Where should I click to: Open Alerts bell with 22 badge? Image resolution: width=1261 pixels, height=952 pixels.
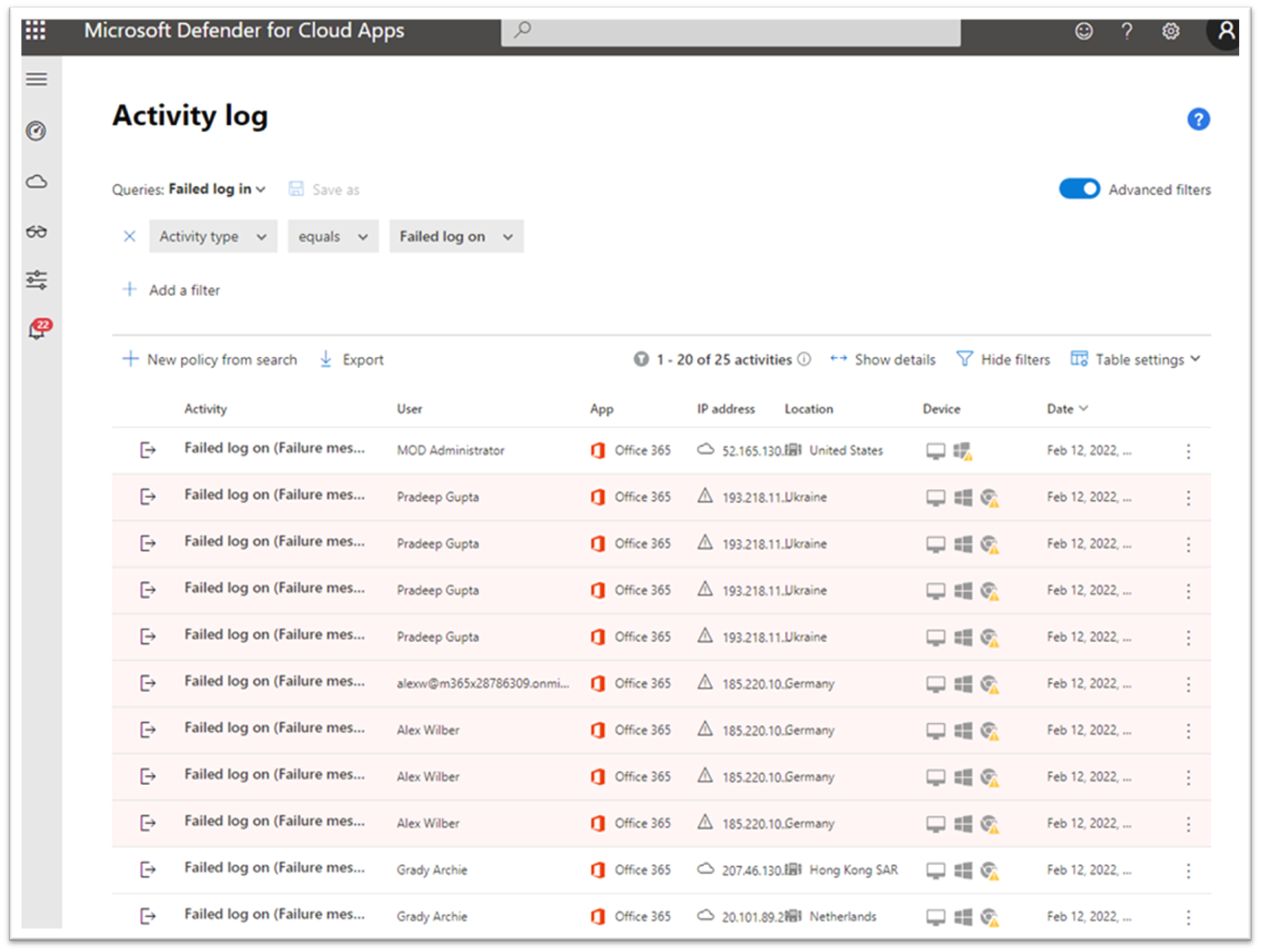click(38, 329)
